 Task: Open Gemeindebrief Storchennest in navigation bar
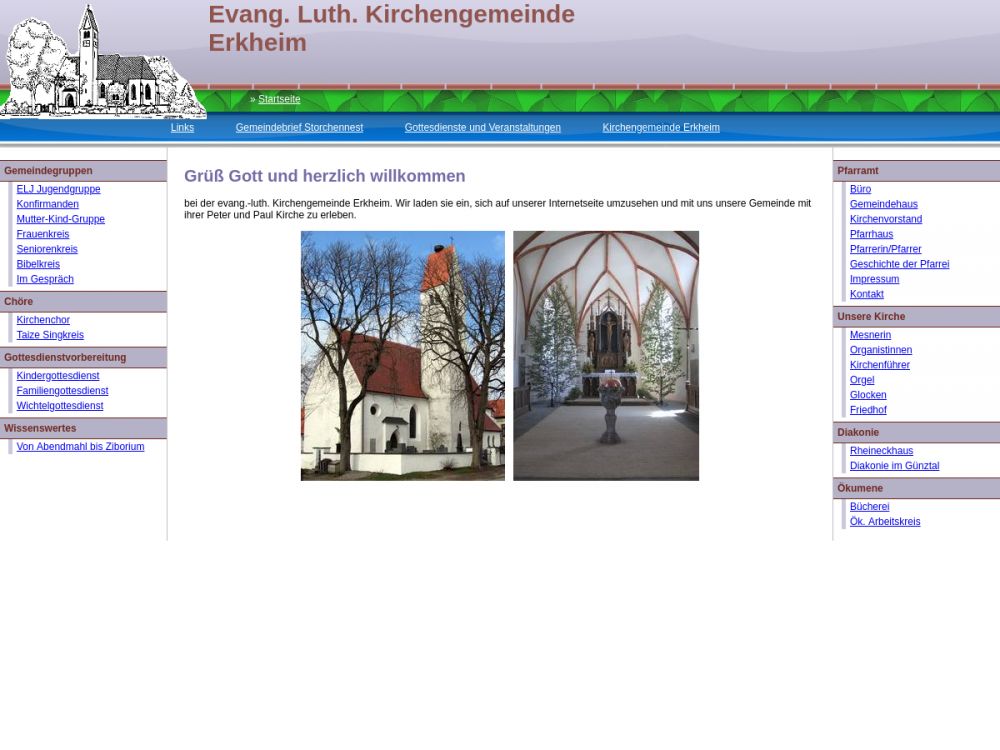299,128
